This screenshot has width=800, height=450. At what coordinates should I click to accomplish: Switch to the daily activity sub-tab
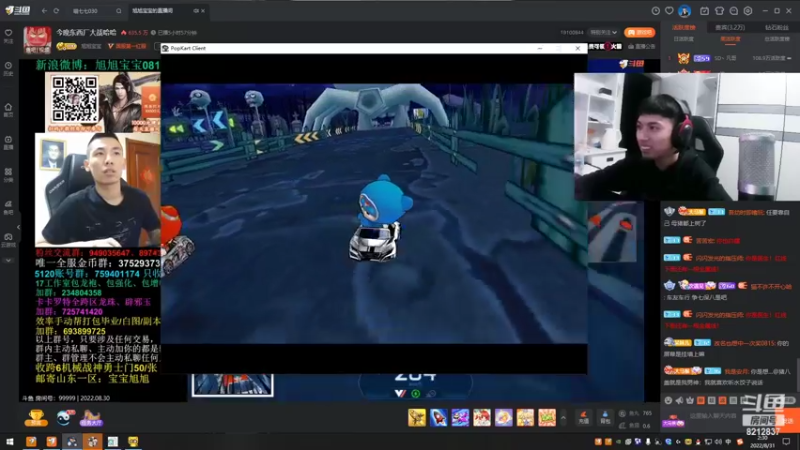684,39
